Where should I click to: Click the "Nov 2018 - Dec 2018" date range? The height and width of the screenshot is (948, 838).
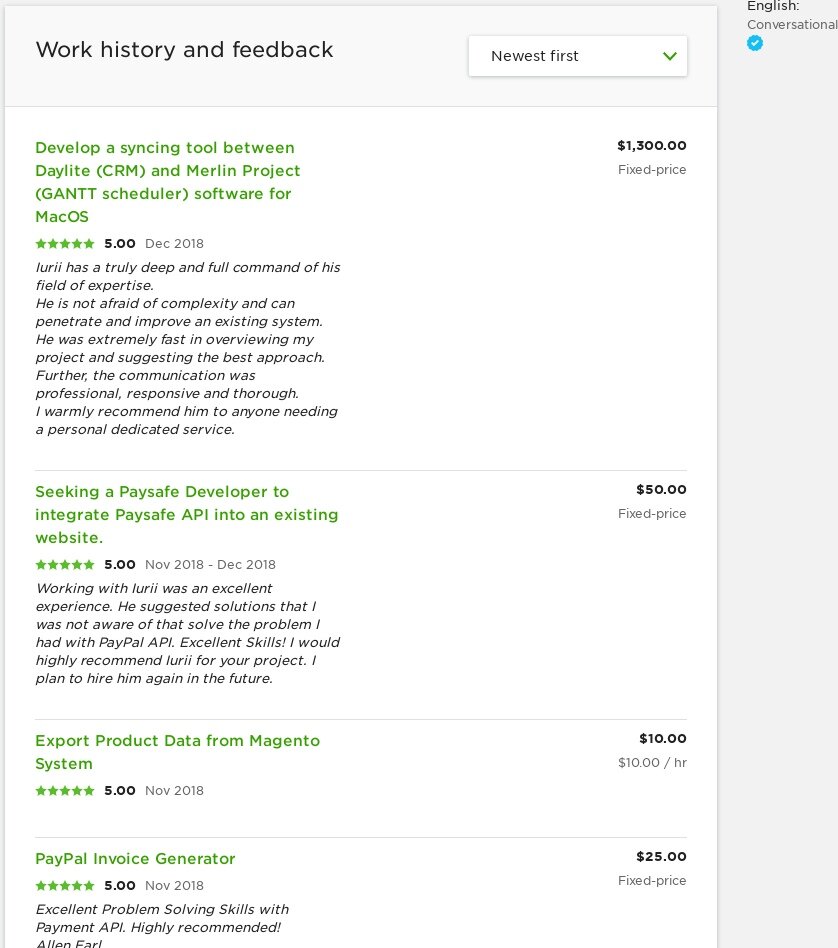click(210, 565)
